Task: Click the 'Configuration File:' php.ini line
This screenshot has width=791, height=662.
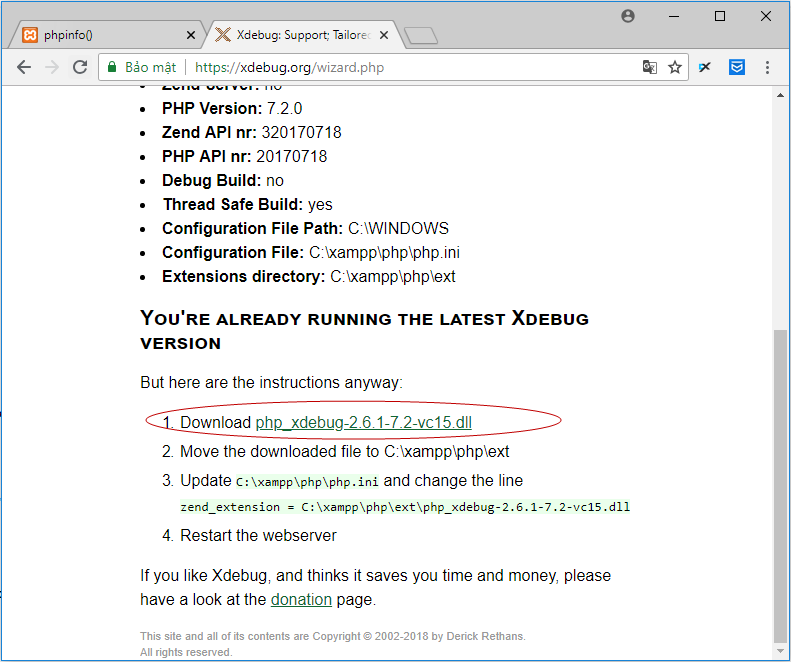Action: tap(311, 252)
